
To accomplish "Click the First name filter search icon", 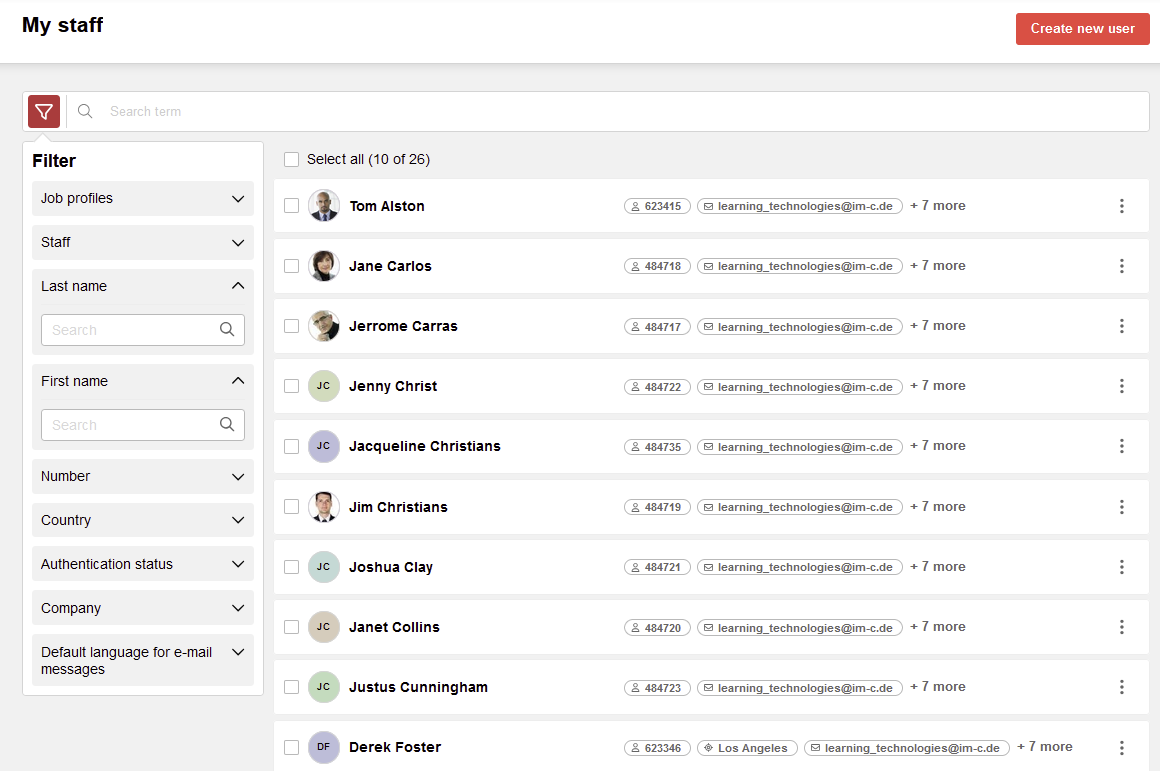I will click(227, 425).
